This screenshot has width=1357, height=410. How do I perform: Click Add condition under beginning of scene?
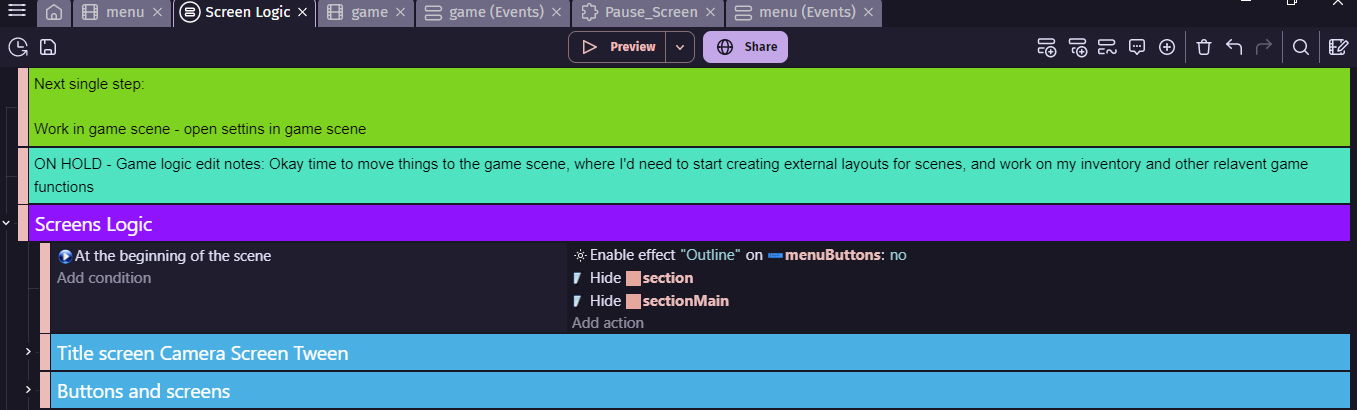point(104,278)
